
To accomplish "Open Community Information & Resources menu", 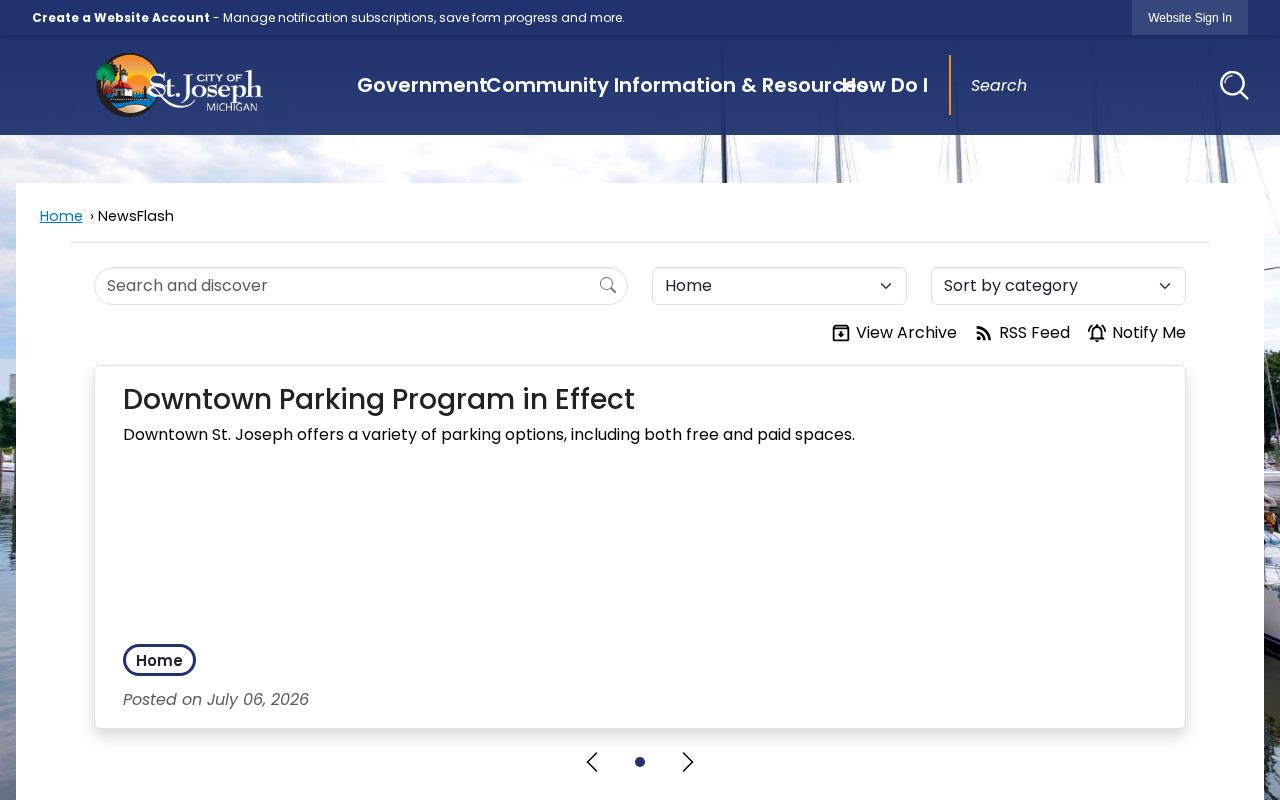I will tap(677, 85).
